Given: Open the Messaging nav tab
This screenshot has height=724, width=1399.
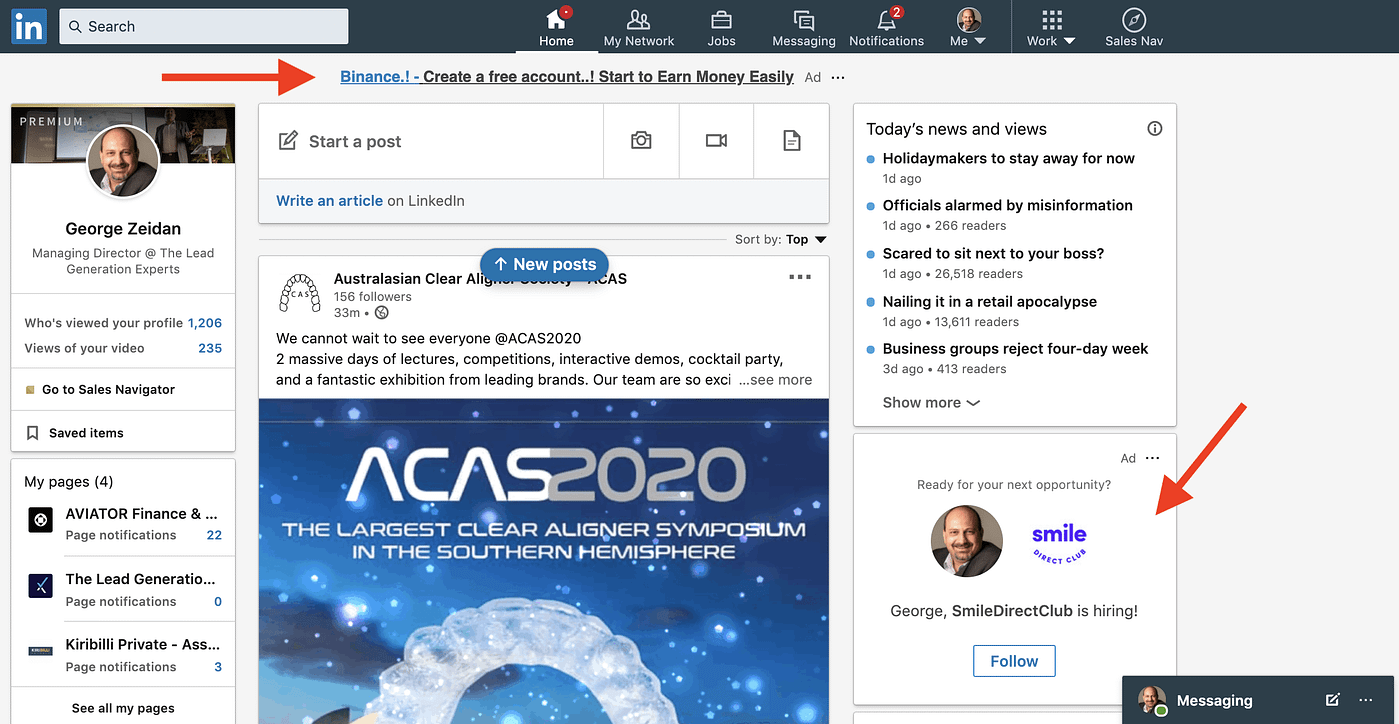Looking at the screenshot, I should [x=803, y=27].
